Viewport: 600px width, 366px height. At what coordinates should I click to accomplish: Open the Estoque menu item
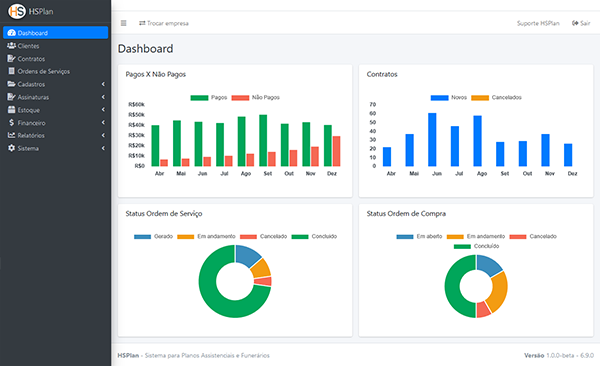pyautogui.click(x=55, y=110)
